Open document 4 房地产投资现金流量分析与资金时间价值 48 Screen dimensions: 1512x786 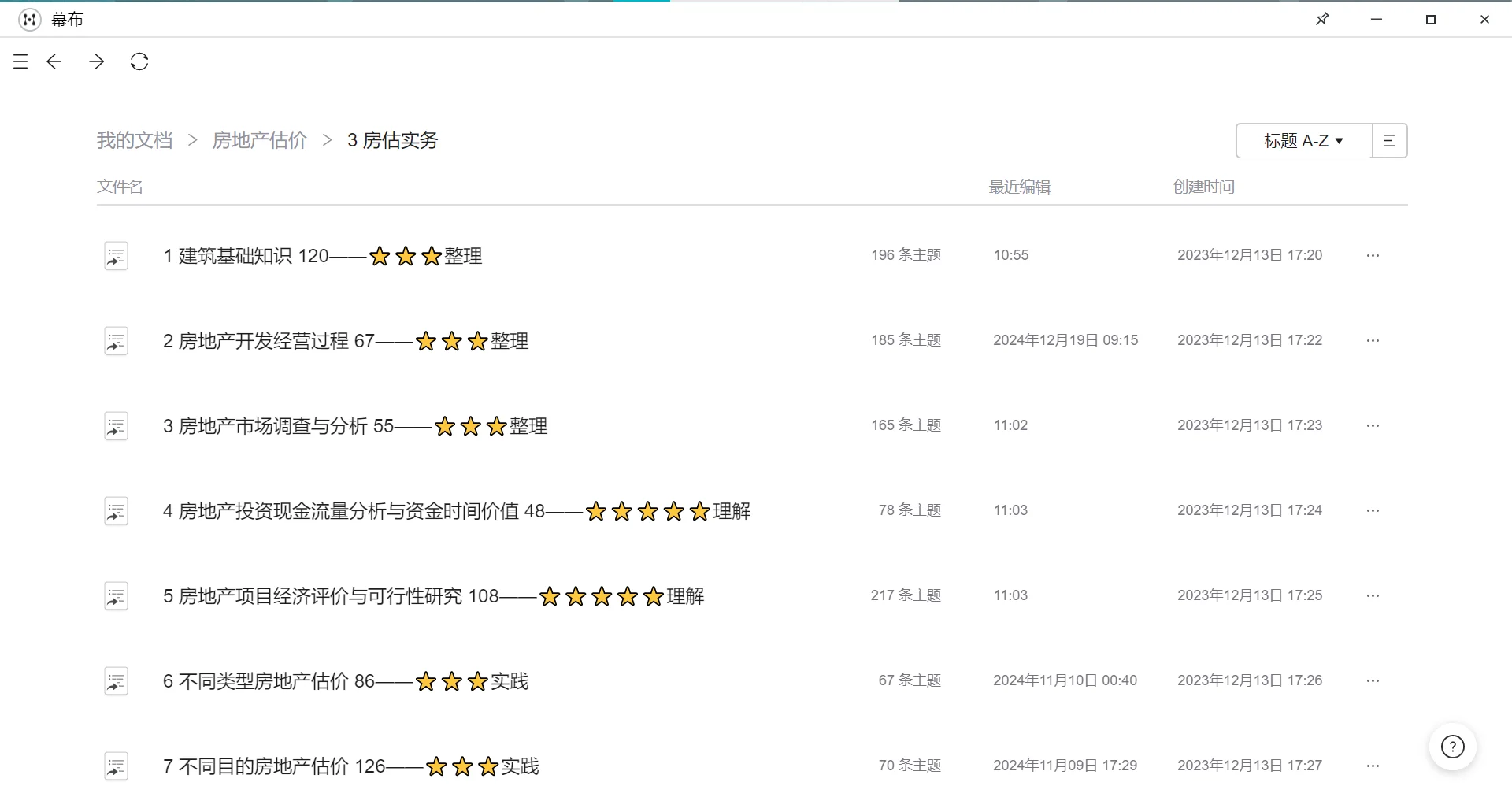[x=457, y=511]
